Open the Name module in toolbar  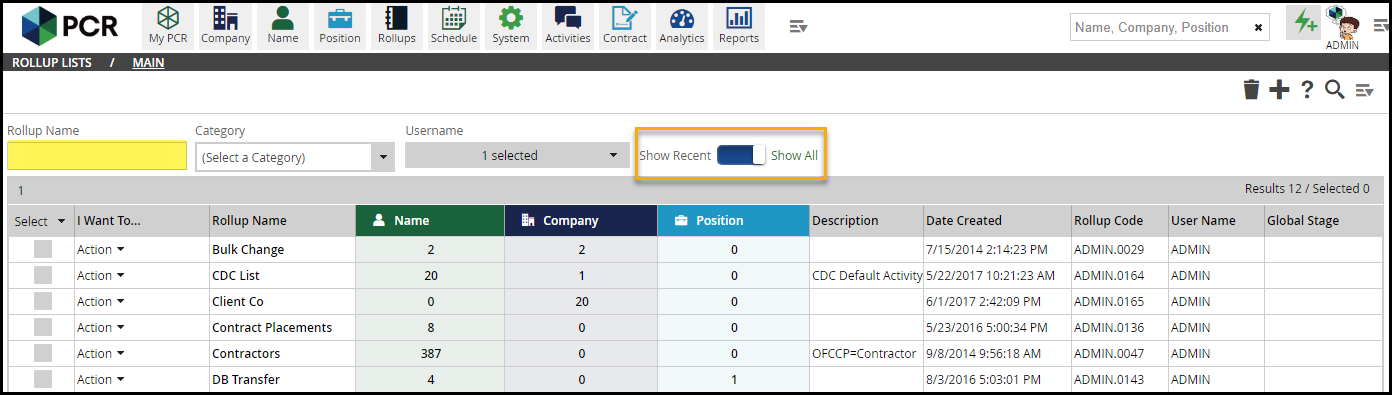(x=283, y=27)
